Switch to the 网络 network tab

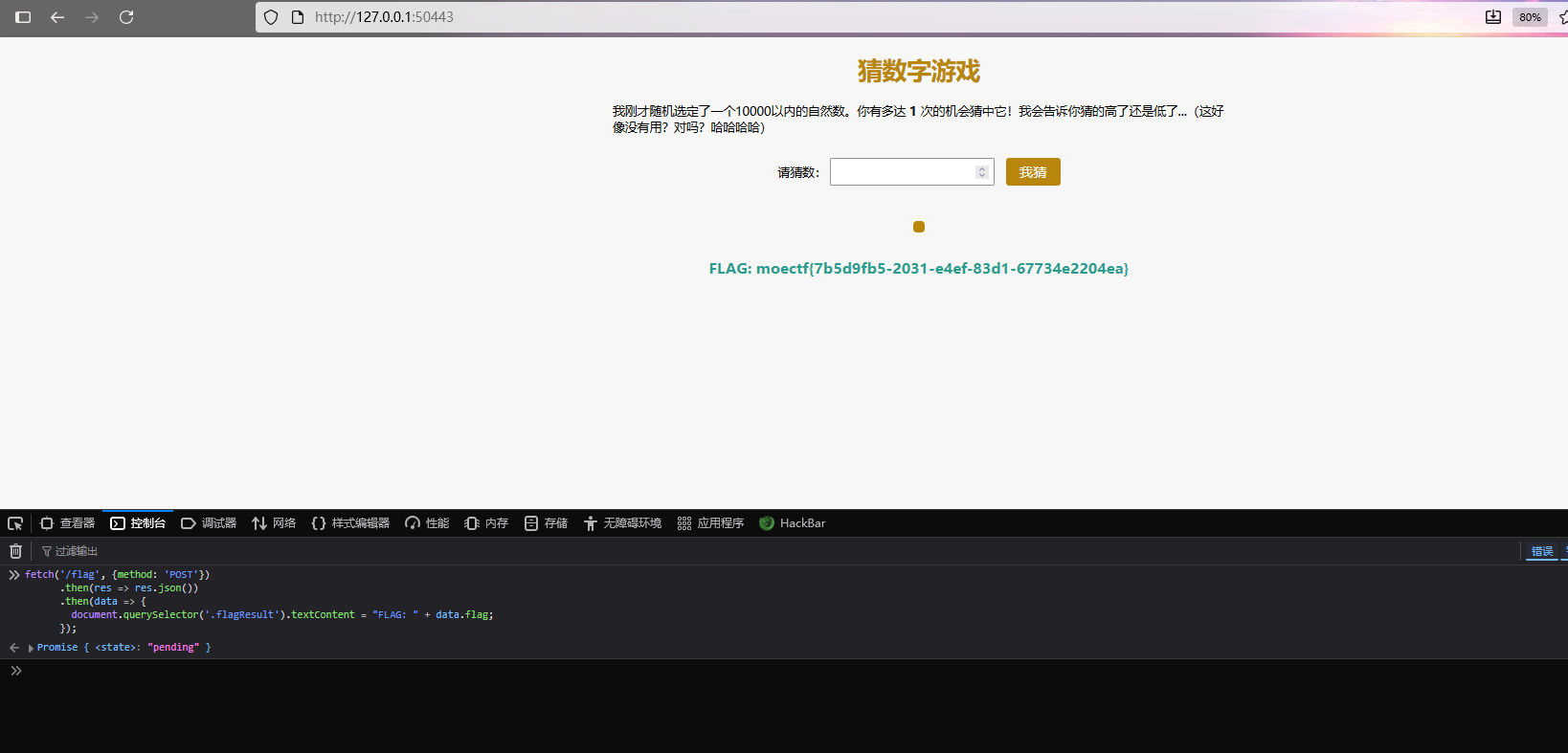coord(274,523)
